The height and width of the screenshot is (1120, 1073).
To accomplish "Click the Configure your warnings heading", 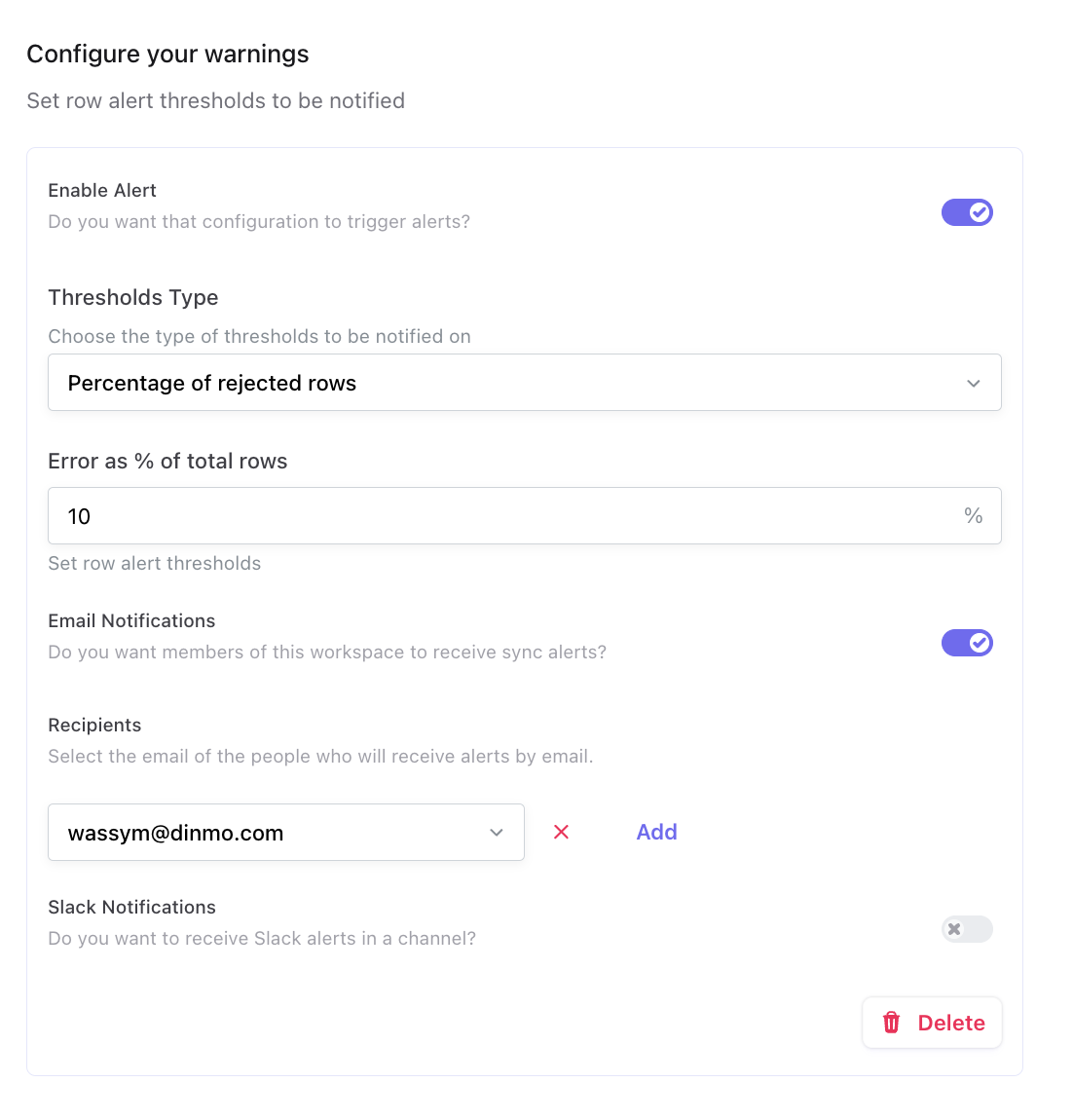I will (167, 55).
